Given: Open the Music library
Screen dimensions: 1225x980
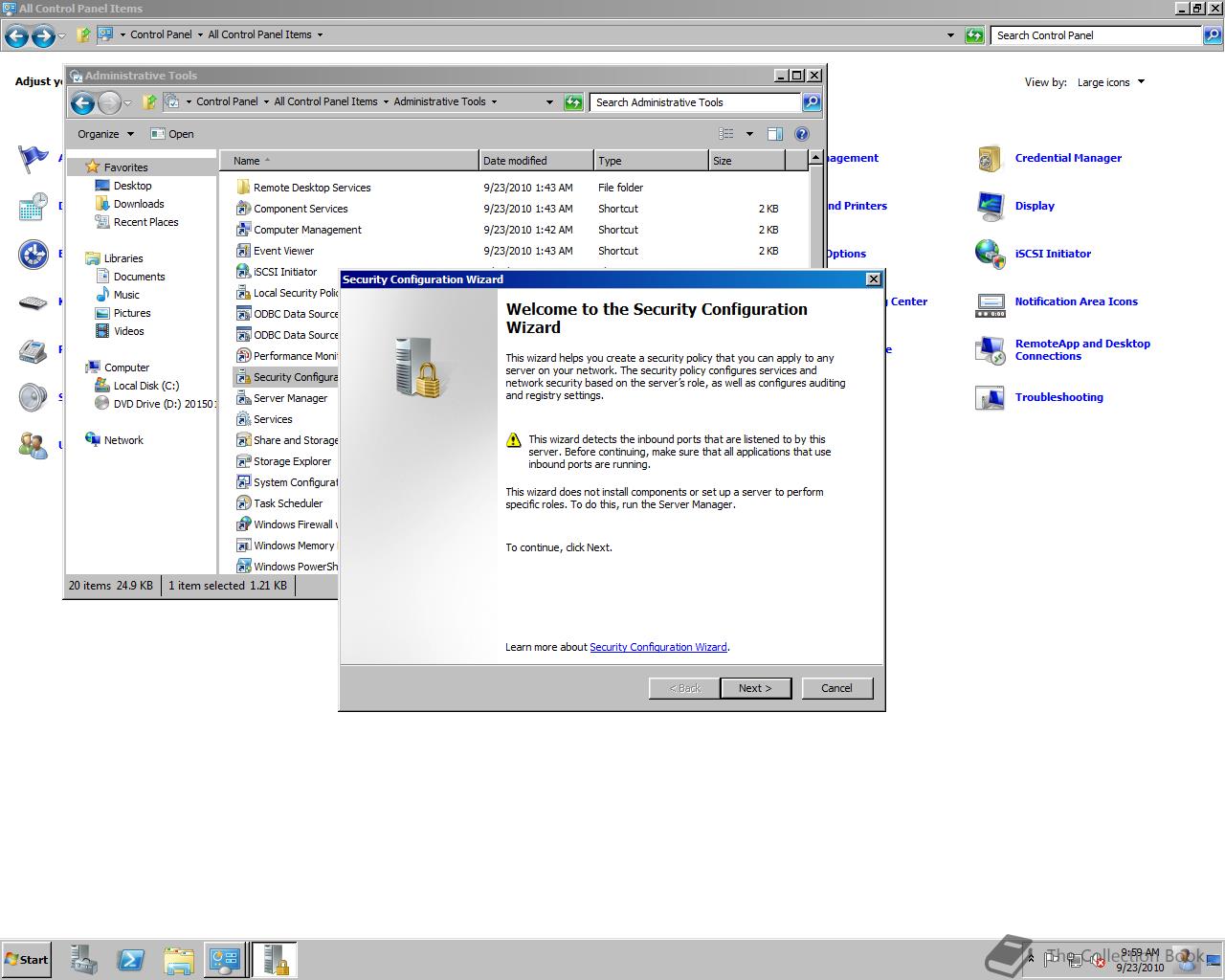Looking at the screenshot, I should tap(117, 295).
